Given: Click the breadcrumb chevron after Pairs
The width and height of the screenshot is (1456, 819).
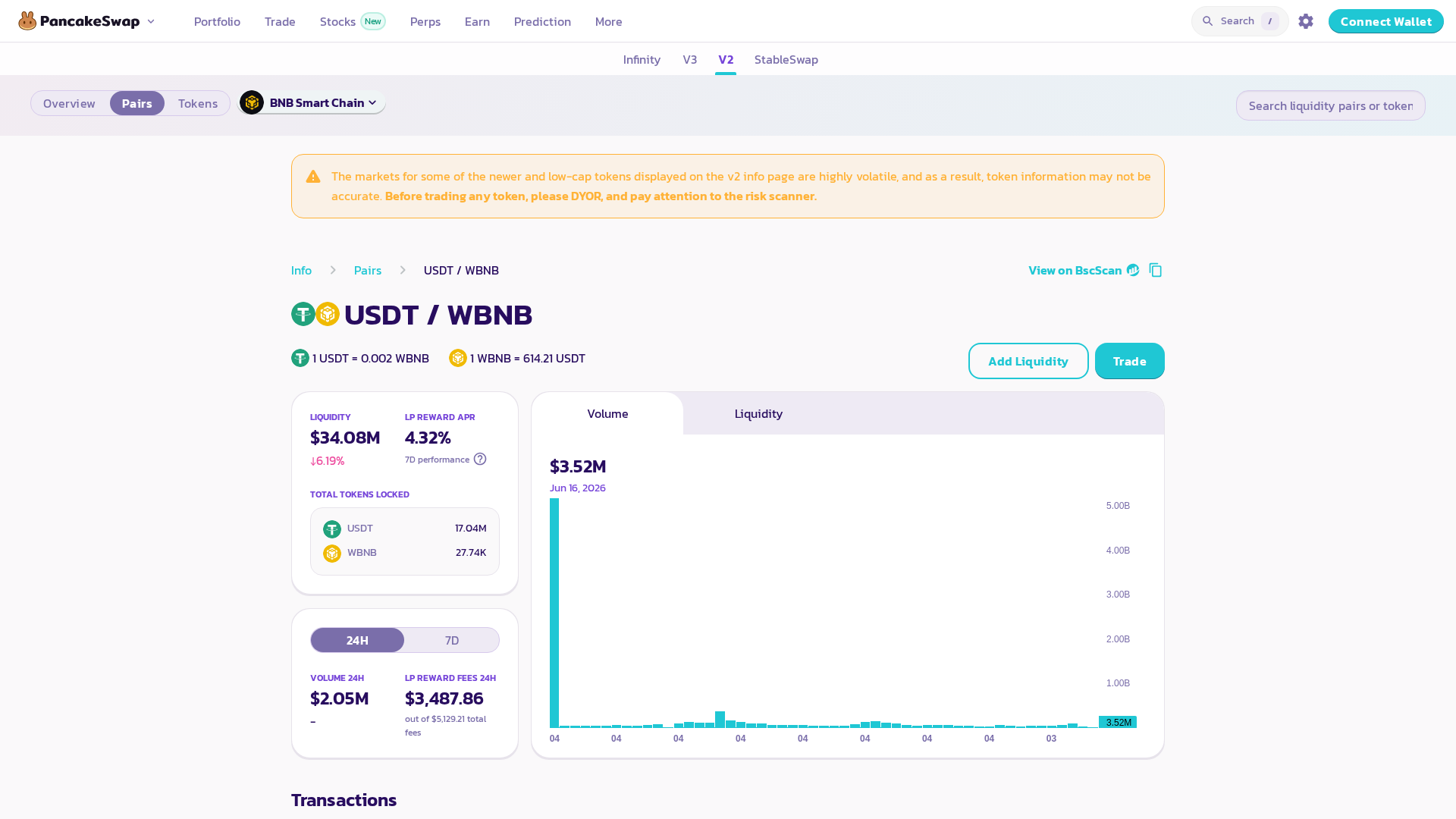Looking at the screenshot, I should (x=403, y=270).
